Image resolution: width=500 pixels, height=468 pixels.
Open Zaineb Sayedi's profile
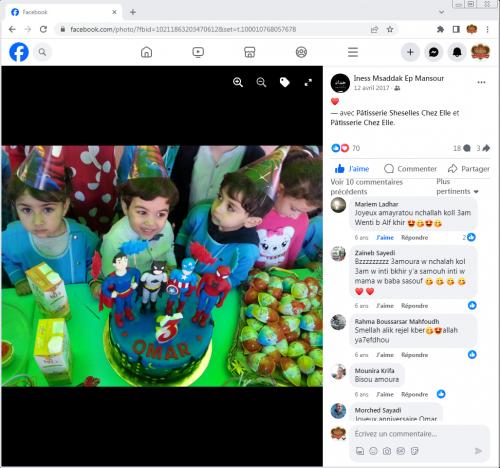point(375,253)
